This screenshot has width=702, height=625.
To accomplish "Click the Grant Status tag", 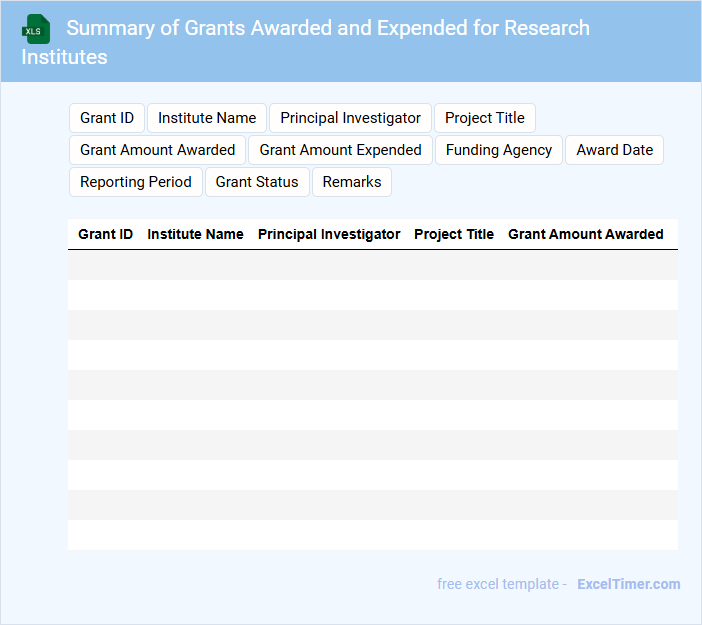I will [257, 182].
